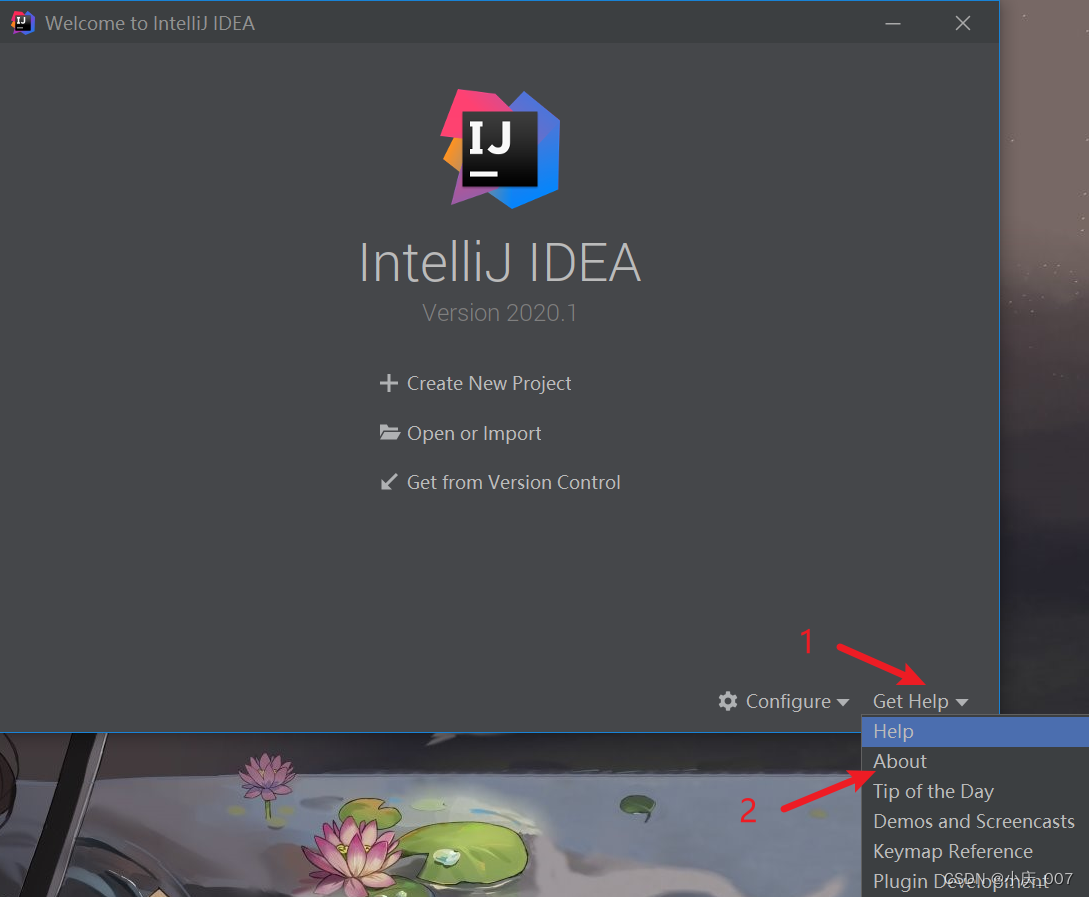Click the IntelliJ IDEA title text

[499, 262]
